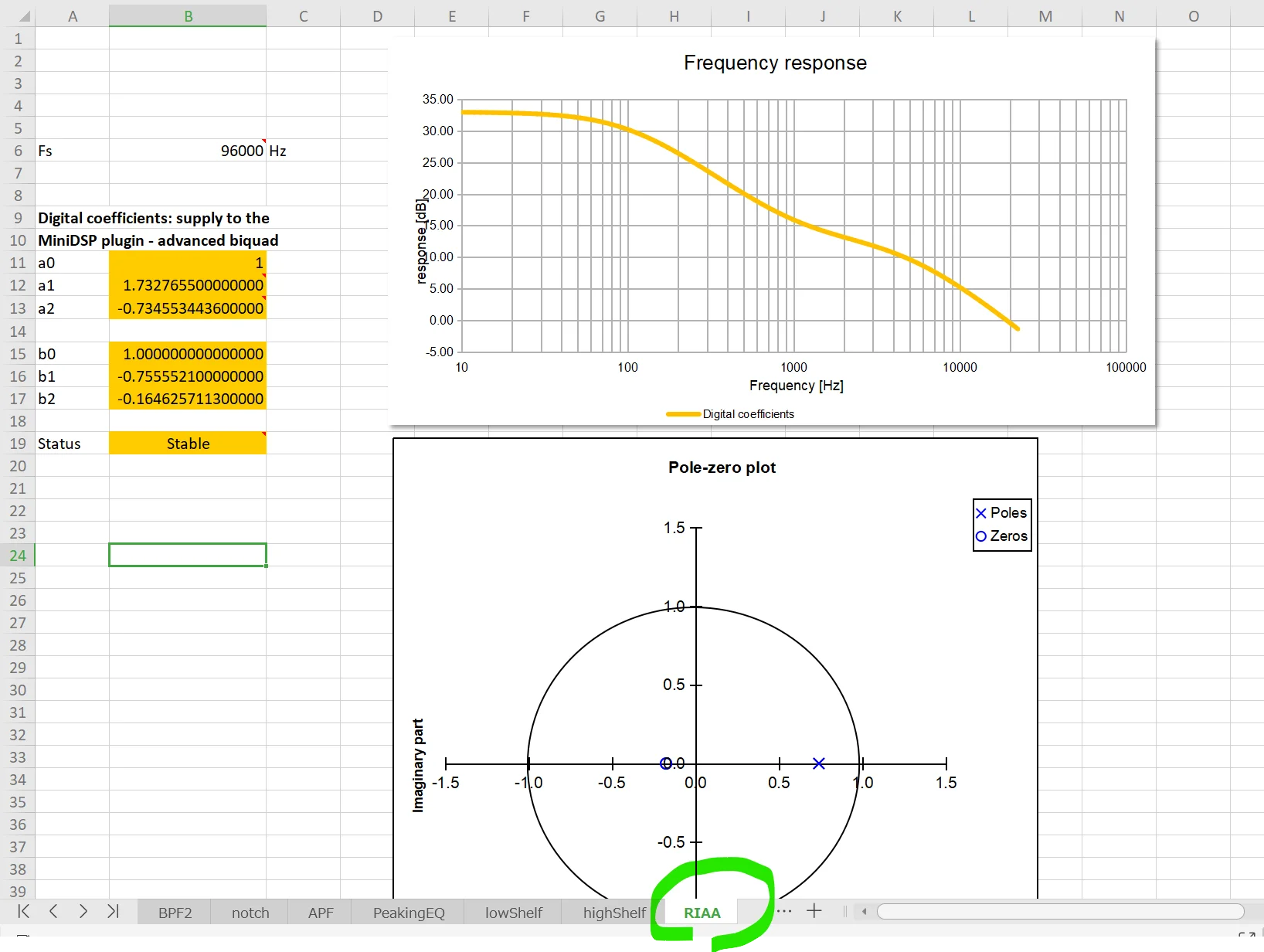Select the column B header
Viewport: 1264px width, 952px height.
click(x=188, y=16)
